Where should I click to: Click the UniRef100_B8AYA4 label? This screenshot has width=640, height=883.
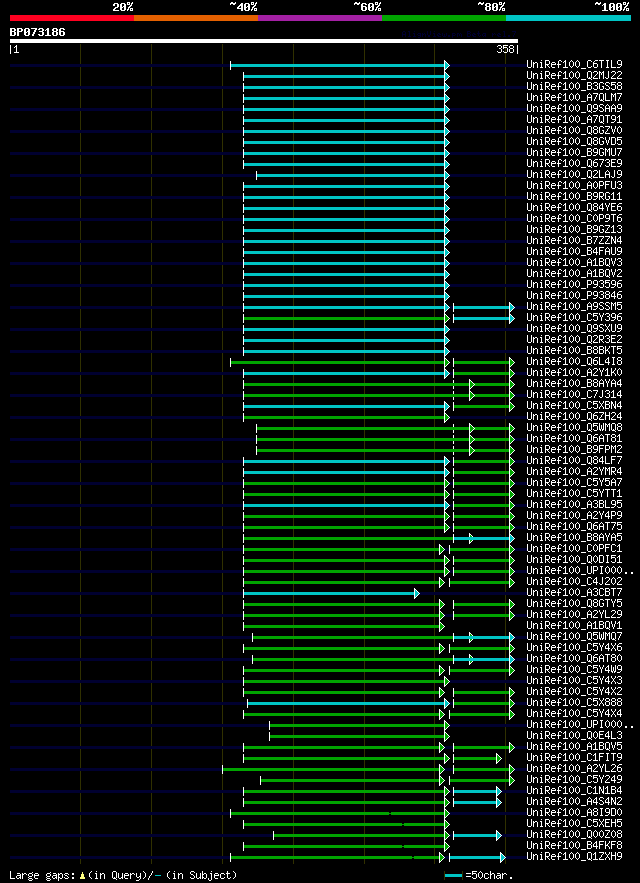(x=574, y=384)
